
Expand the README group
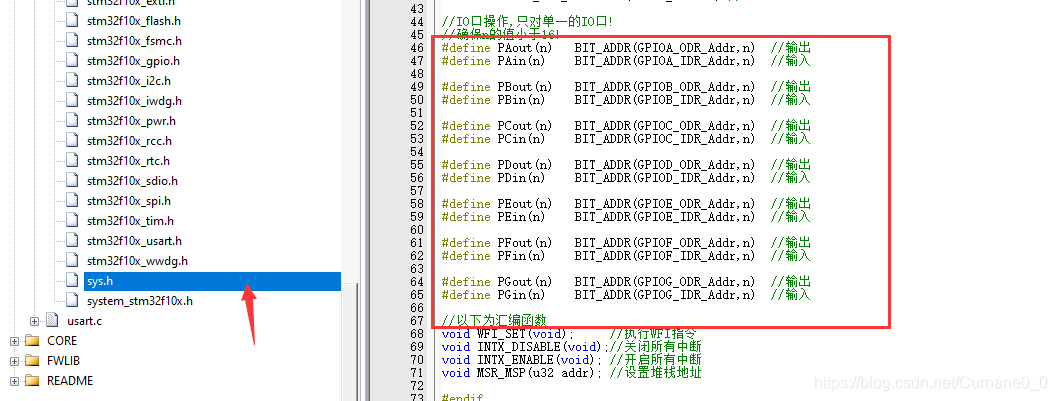coord(14,381)
